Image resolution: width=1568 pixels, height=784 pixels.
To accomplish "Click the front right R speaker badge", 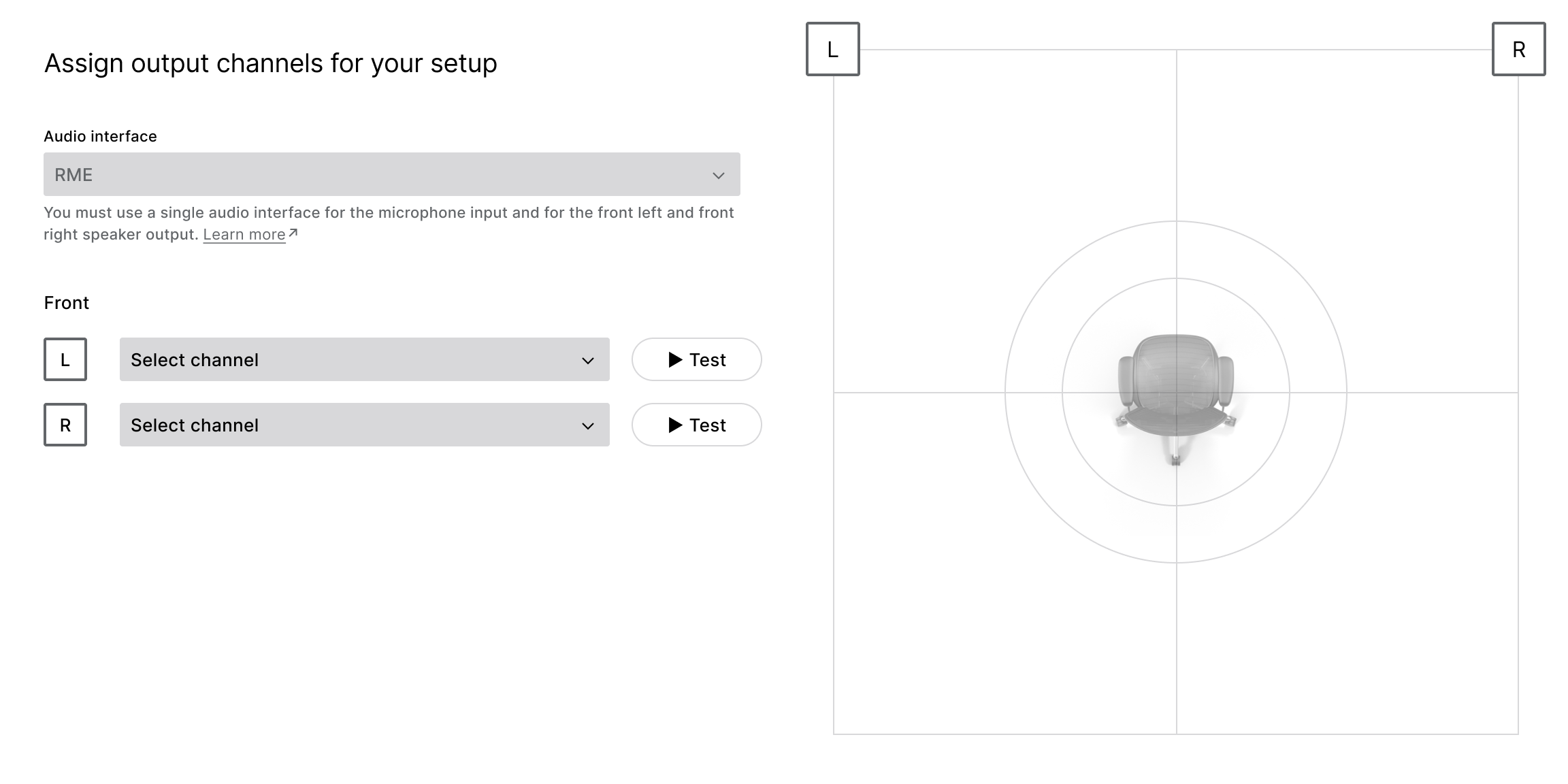I will point(65,425).
